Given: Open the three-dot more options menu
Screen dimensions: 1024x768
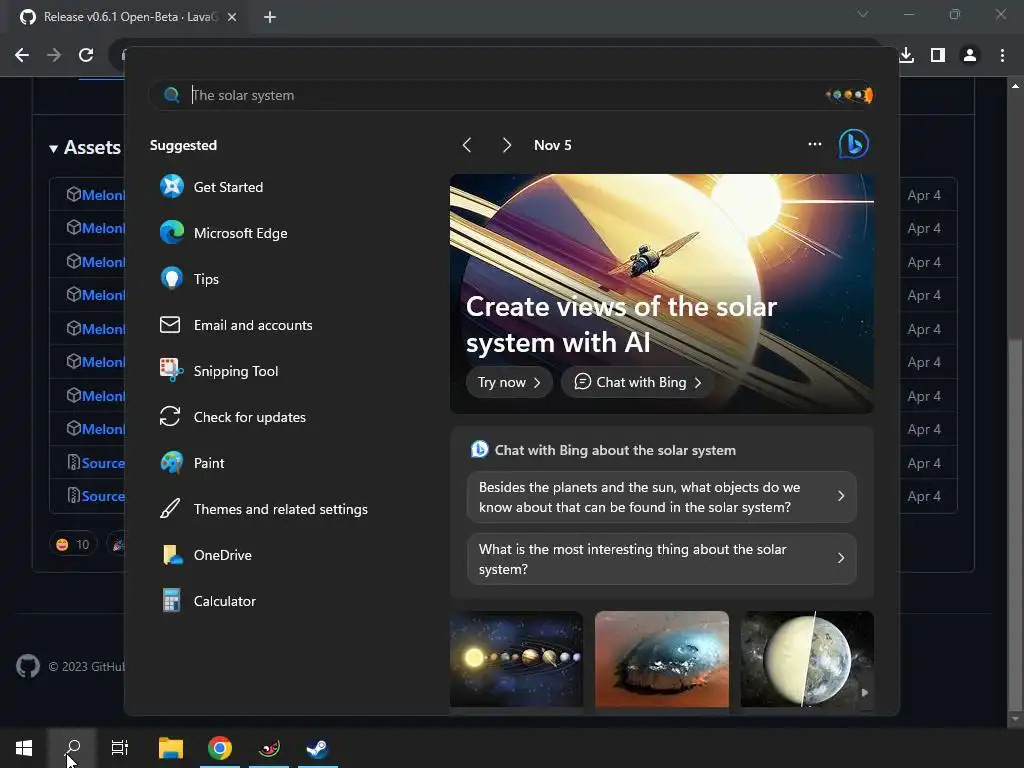Looking at the screenshot, I should click(x=814, y=144).
